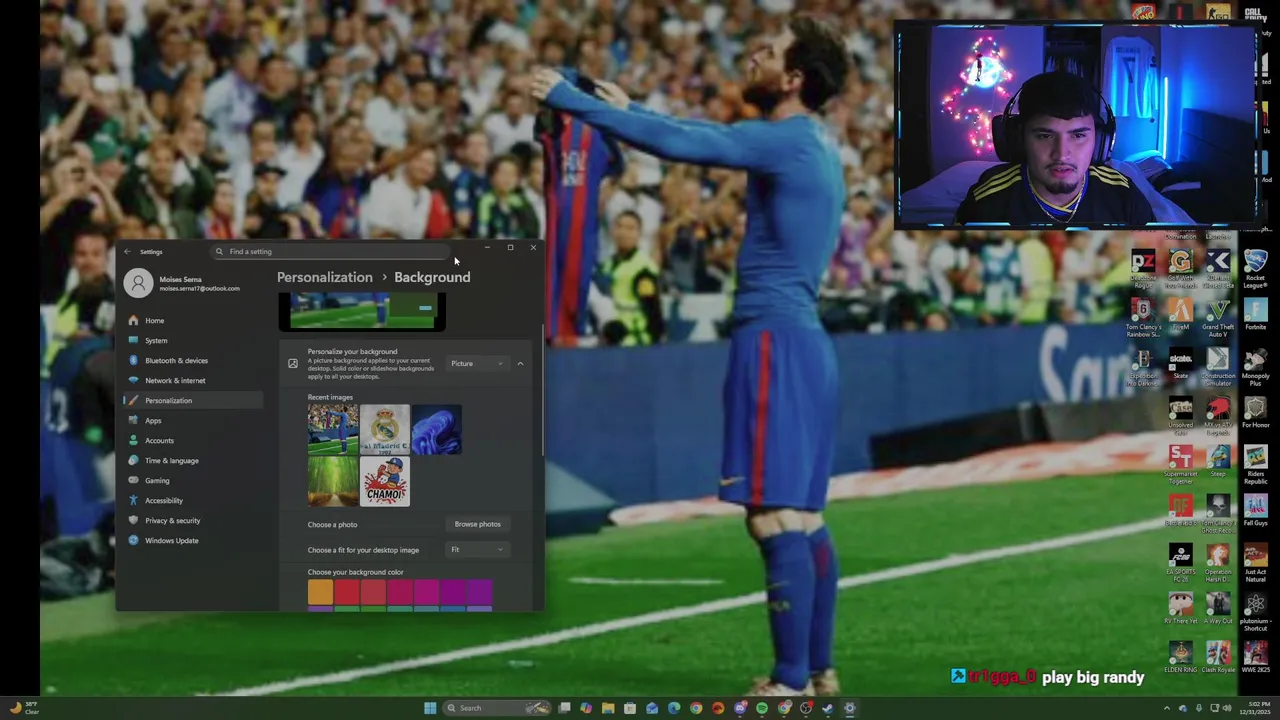Click the Find a setting search box
The image size is (1280, 720).
pos(330,252)
